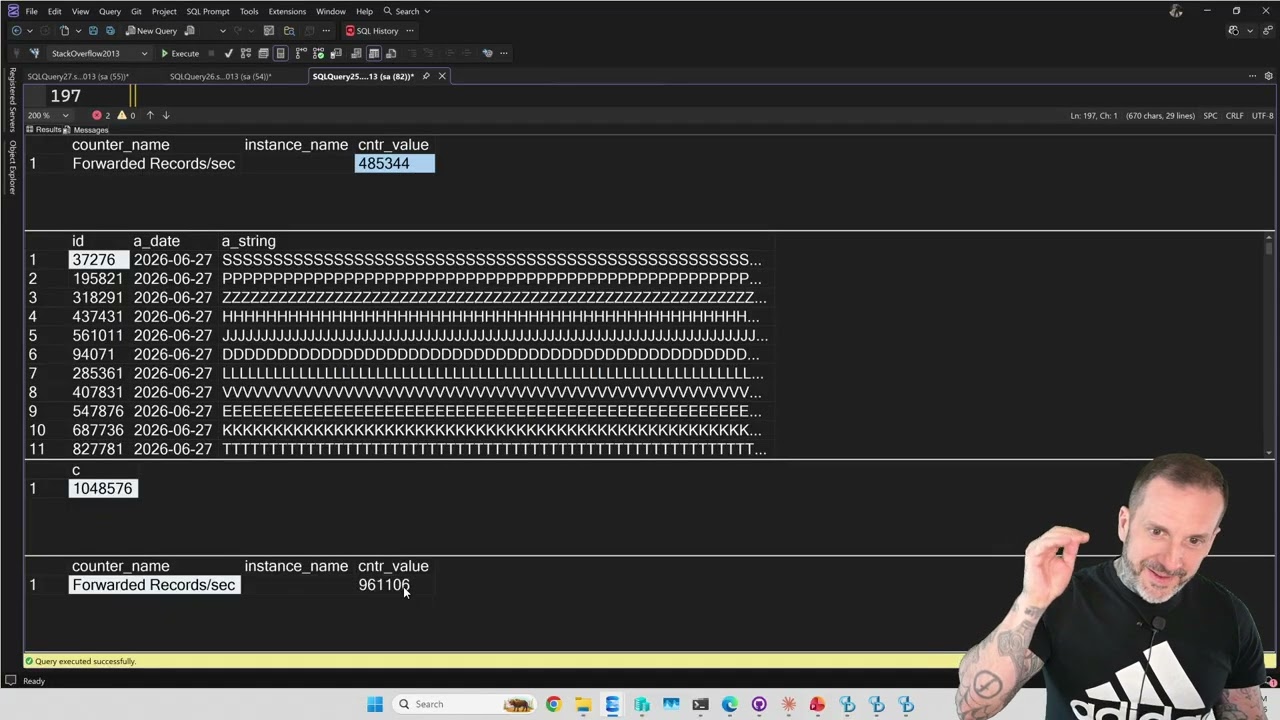Open Microsoft Edge from the taskbar
Screen dimensions: 1280x720
[x=729, y=704]
